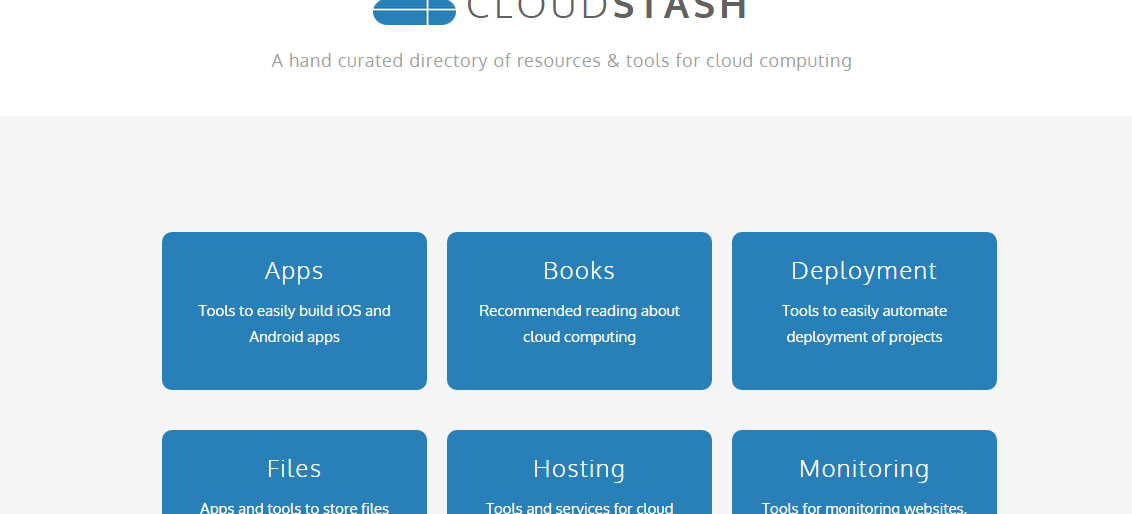Click the CLOUDSTASH site title
The image size is (1132, 514).
[x=606, y=9]
